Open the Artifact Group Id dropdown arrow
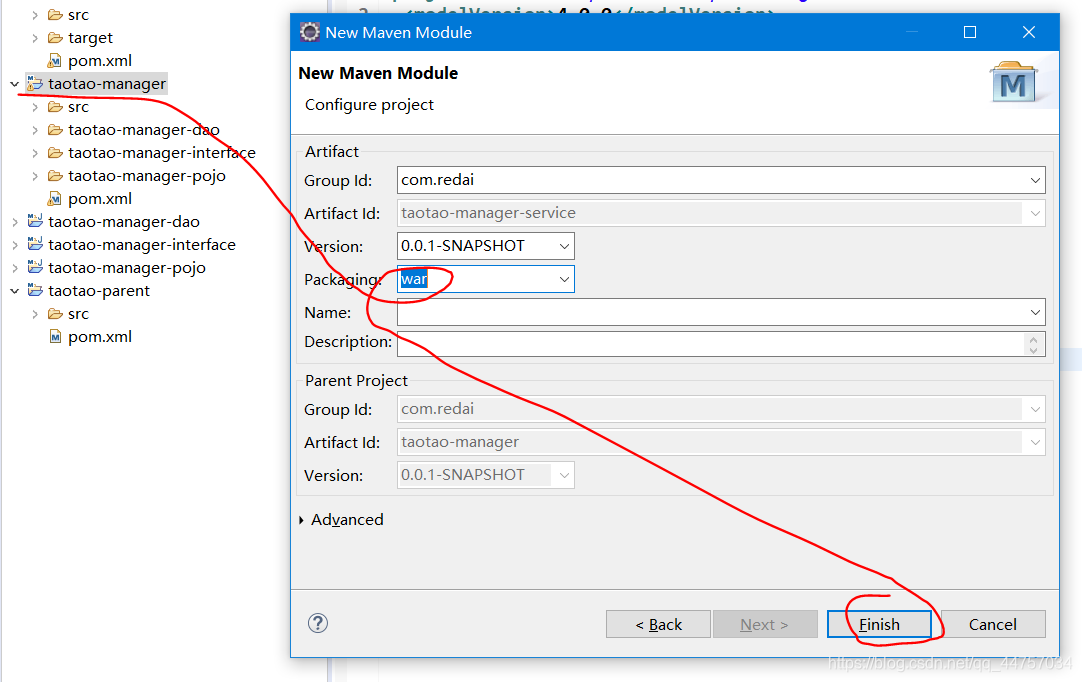 click(1035, 180)
